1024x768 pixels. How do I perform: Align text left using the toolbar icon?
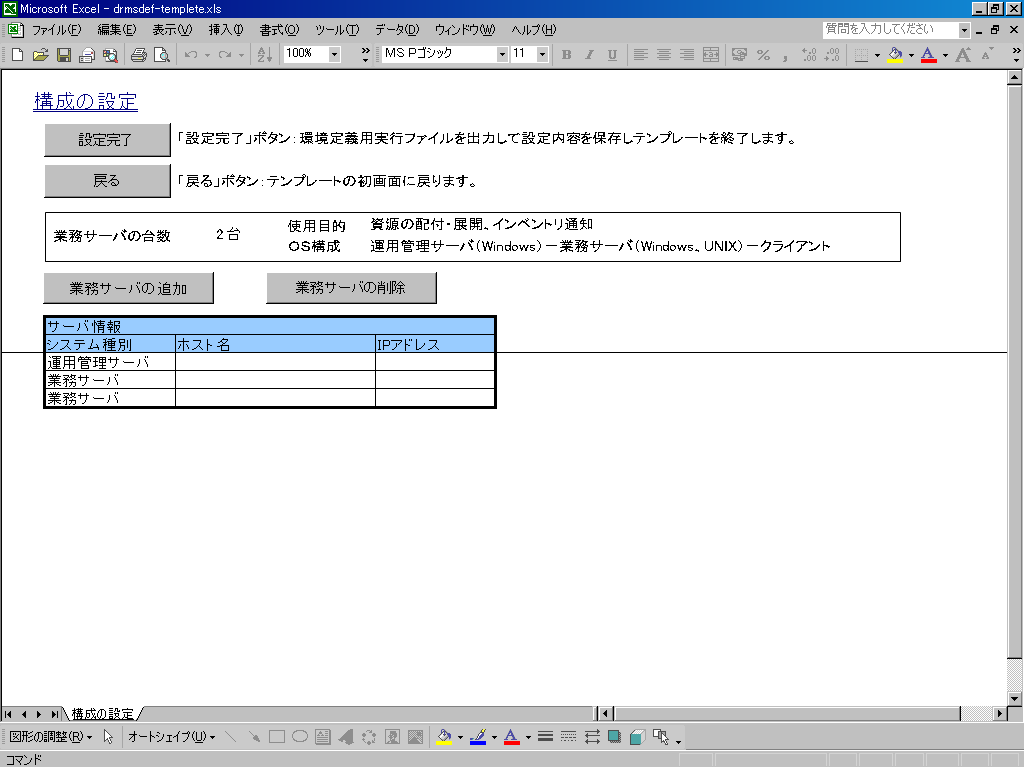pyautogui.click(x=641, y=55)
